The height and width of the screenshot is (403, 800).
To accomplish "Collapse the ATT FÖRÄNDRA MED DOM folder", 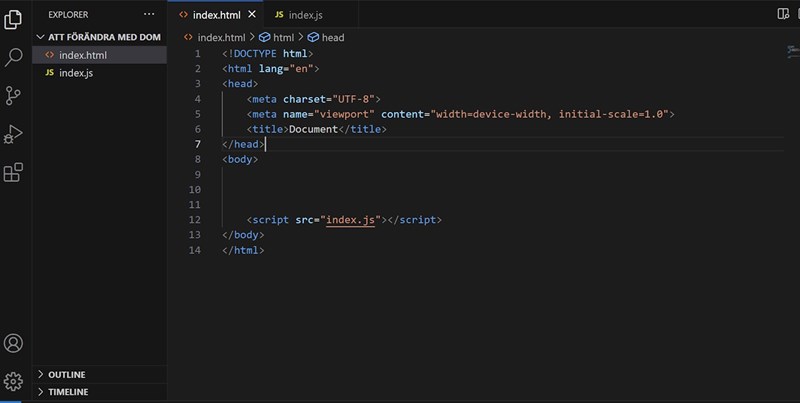I will pyautogui.click(x=41, y=37).
